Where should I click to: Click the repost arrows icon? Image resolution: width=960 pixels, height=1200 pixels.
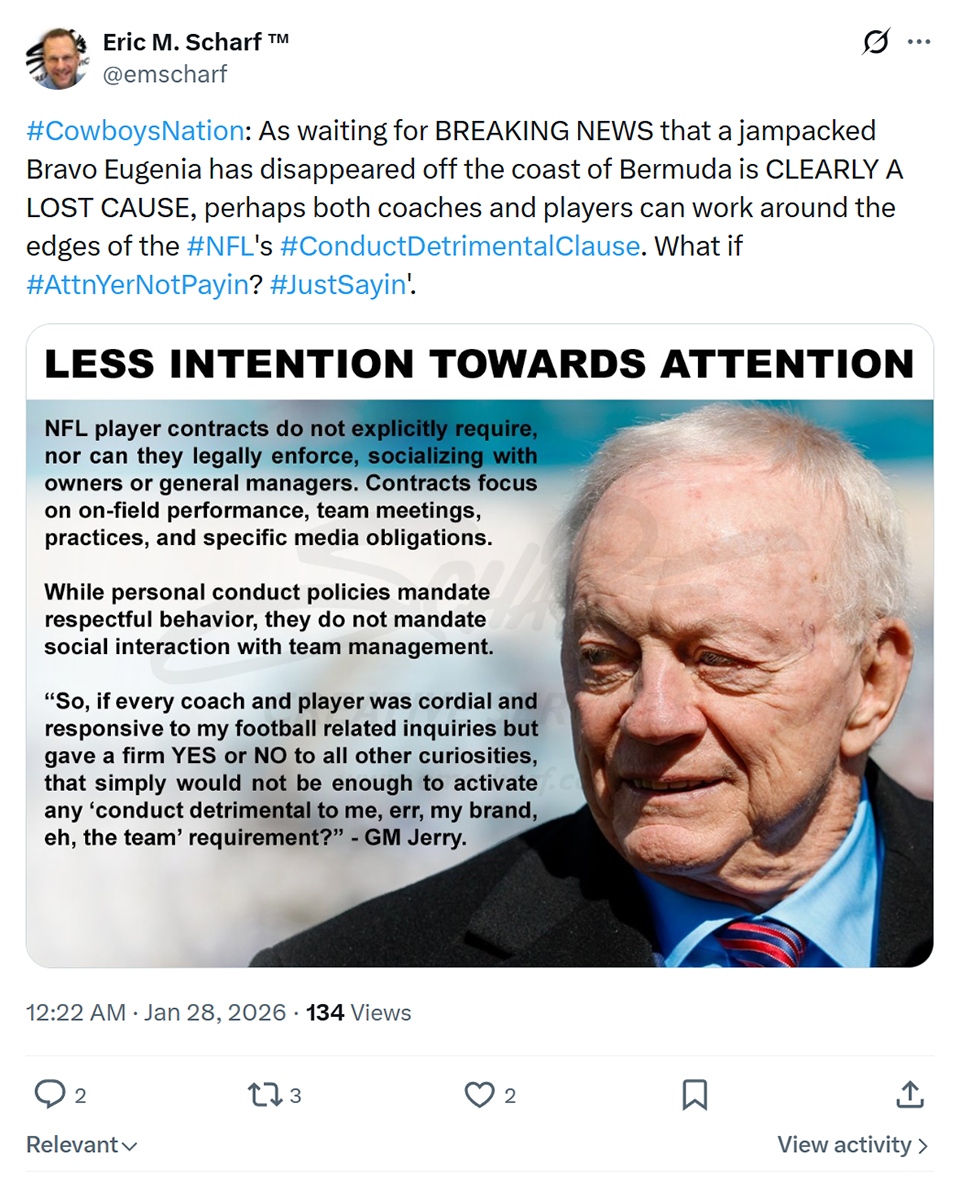pos(264,1095)
